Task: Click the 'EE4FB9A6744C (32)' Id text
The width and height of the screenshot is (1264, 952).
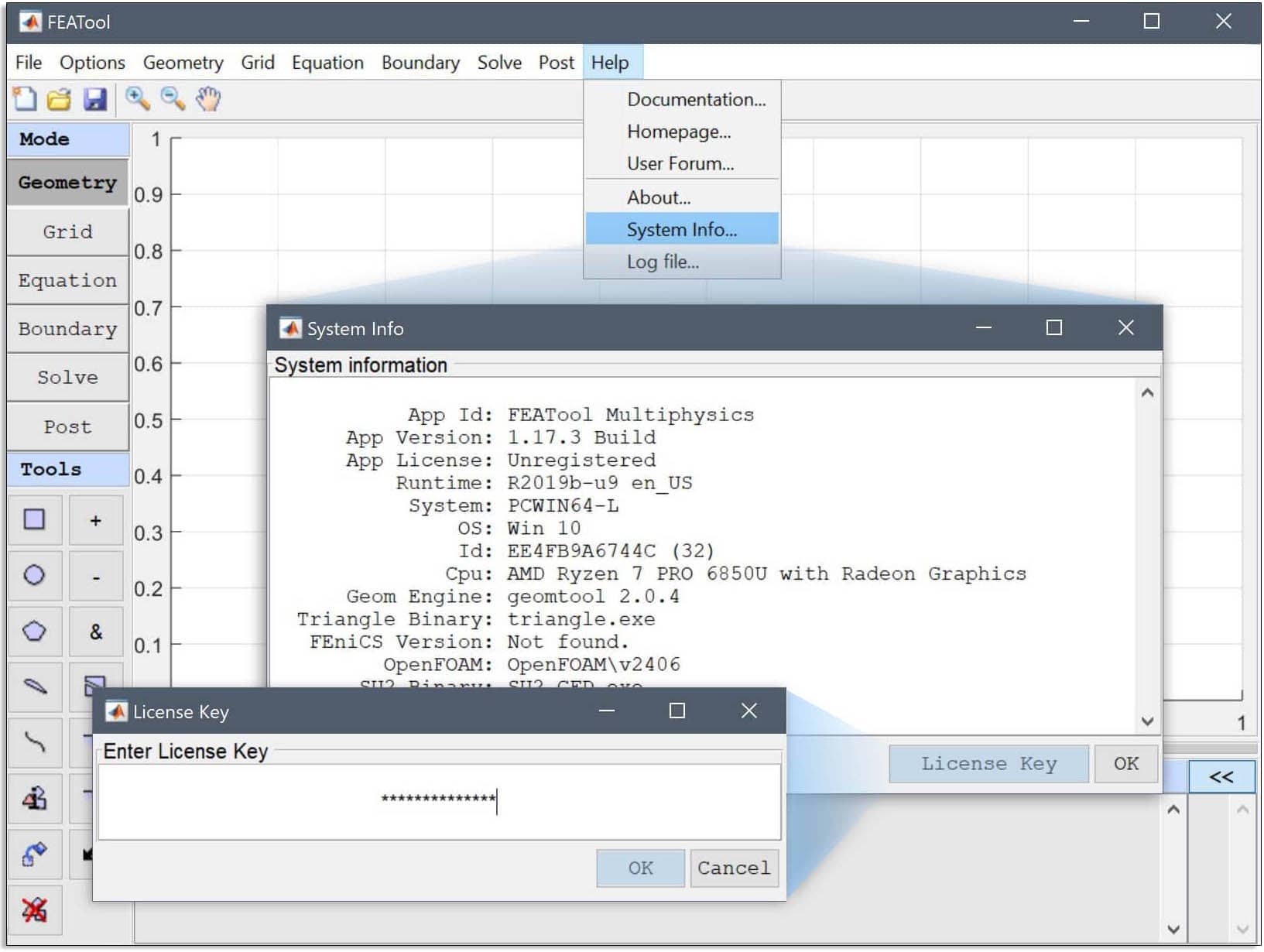Action: (610, 551)
